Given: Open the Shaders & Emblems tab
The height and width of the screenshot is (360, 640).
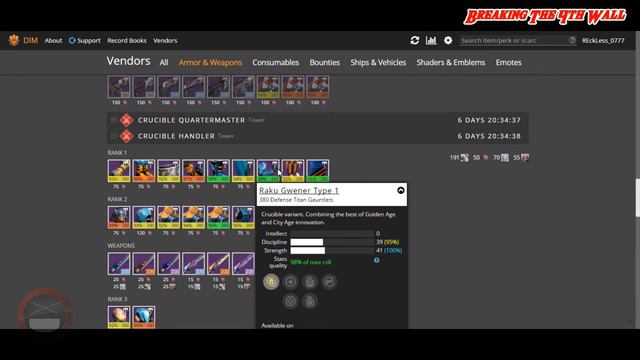Looking at the screenshot, I should tap(451, 62).
